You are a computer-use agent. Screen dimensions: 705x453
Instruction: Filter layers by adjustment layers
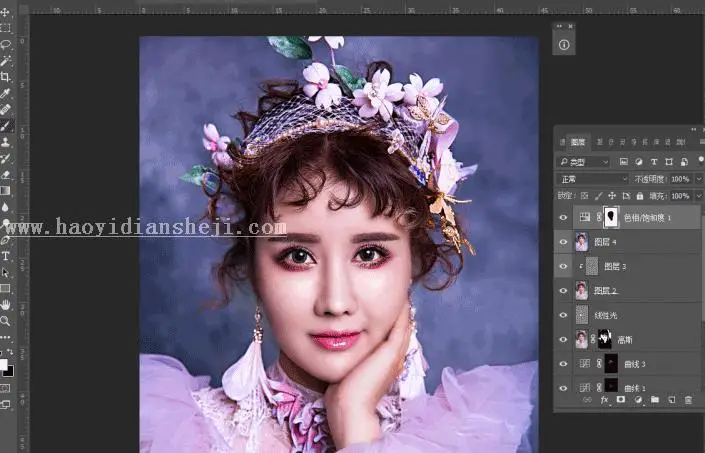pyautogui.click(x=638, y=162)
